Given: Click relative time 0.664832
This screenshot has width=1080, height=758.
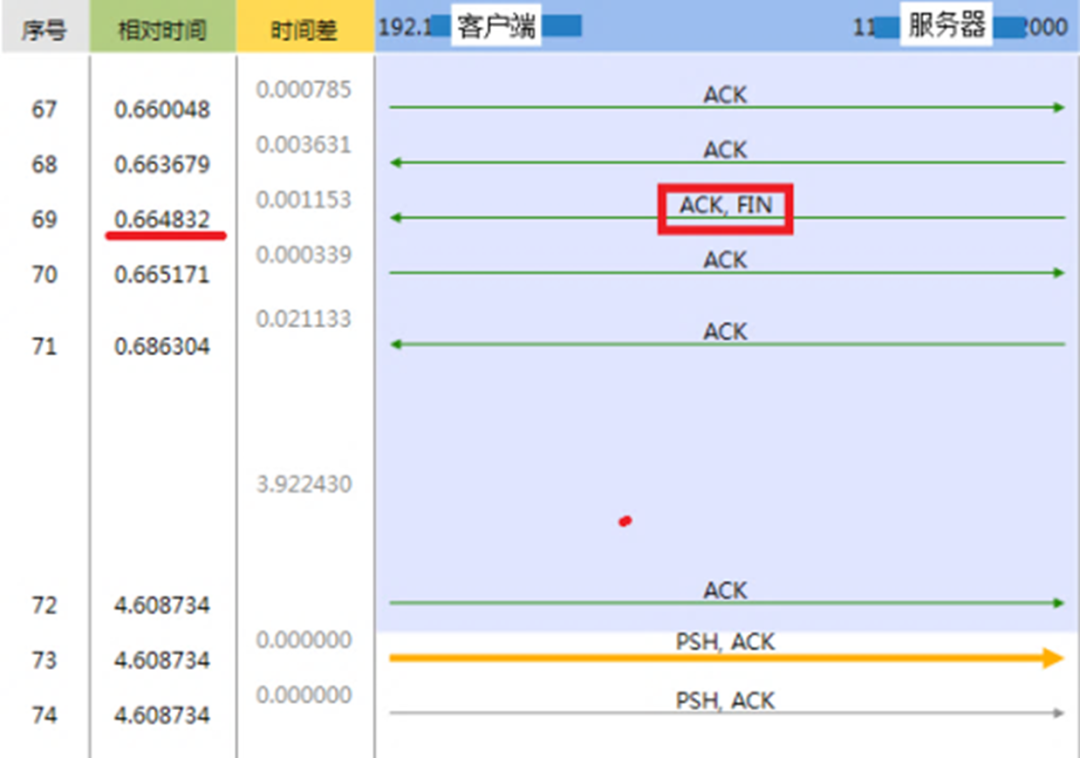Looking at the screenshot, I should pyautogui.click(x=162, y=220).
